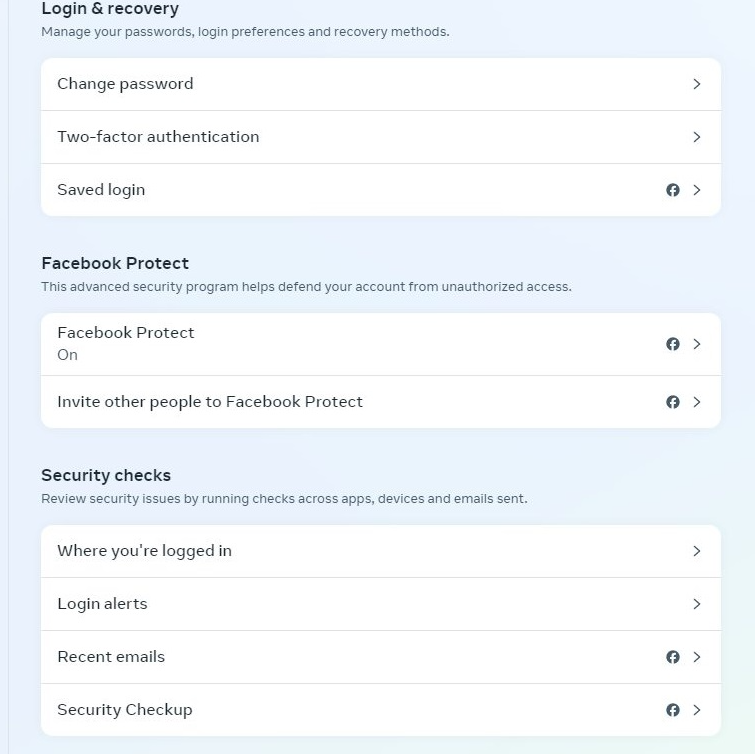Open Change password settings
Image resolution: width=755 pixels, height=755 pixels.
coord(381,84)
